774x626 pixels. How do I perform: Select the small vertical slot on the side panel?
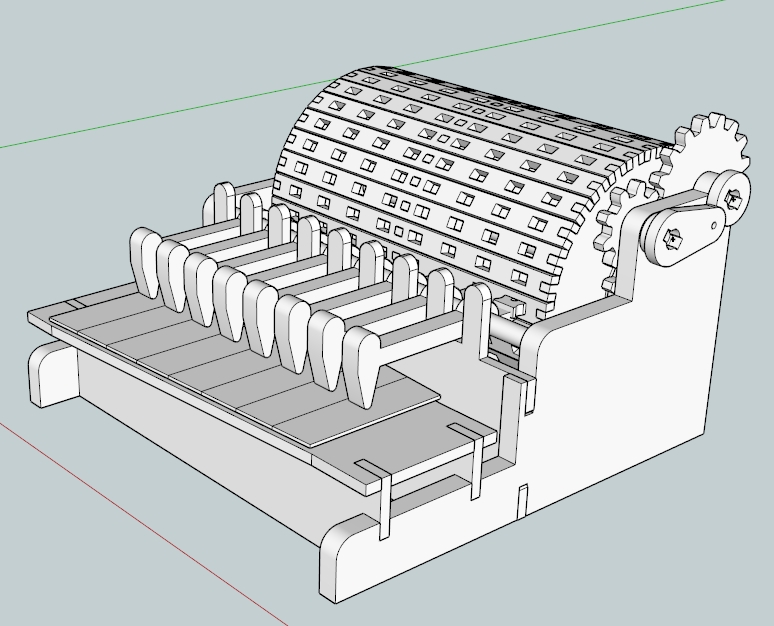(x=523, y=501)
